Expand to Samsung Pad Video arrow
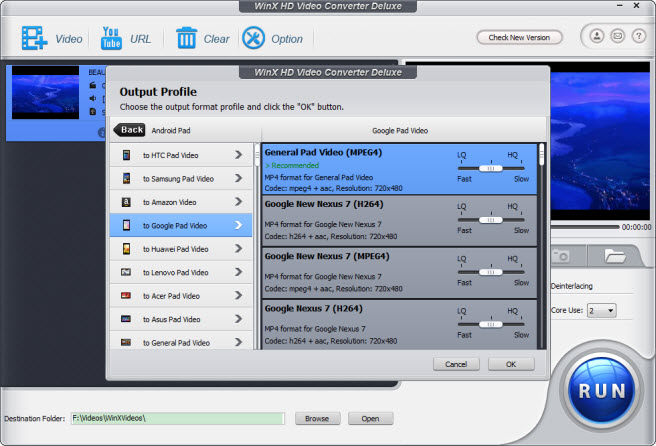This screenshot has width=656, height=446. click(x=238, y=178)
